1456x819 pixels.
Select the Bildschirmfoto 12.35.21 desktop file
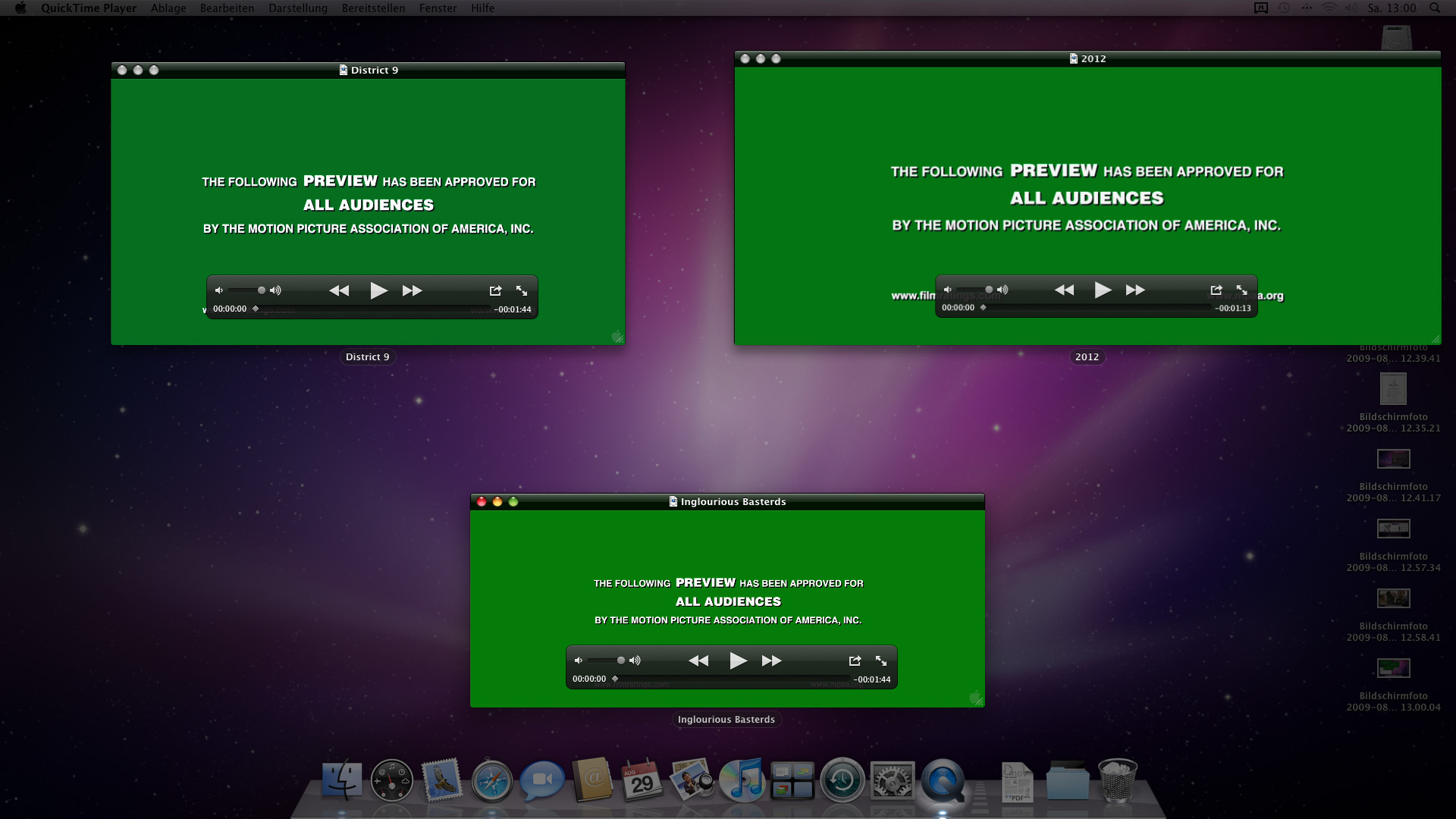pyautogui.click(x=1393, y=402)
